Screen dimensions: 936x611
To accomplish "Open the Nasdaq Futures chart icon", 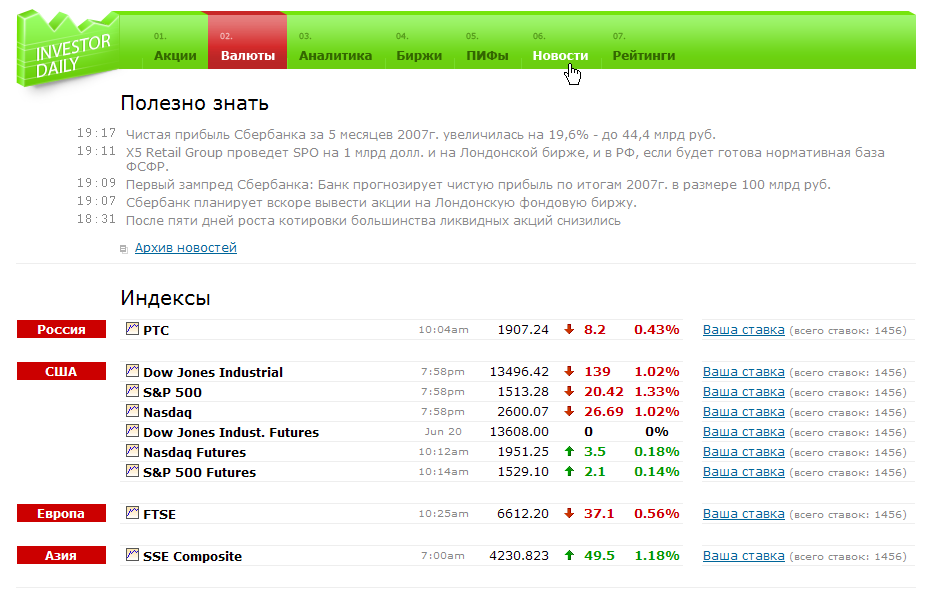I will [x=133, y=451].
